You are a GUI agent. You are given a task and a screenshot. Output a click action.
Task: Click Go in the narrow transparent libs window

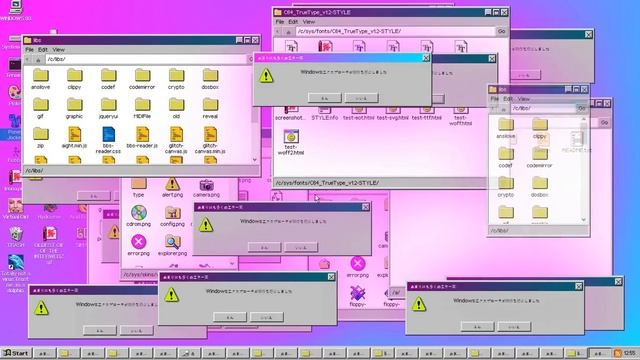click(x=582, y=108)
